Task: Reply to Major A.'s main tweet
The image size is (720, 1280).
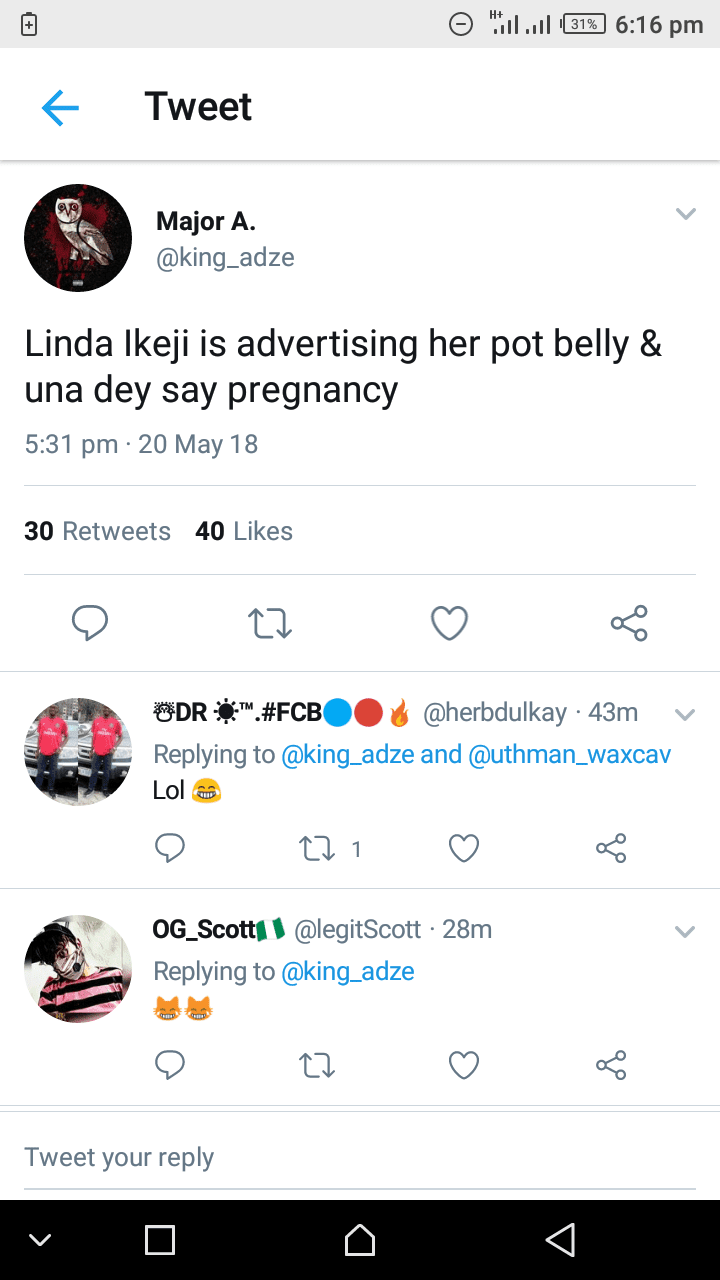Action: coord(90,623)
